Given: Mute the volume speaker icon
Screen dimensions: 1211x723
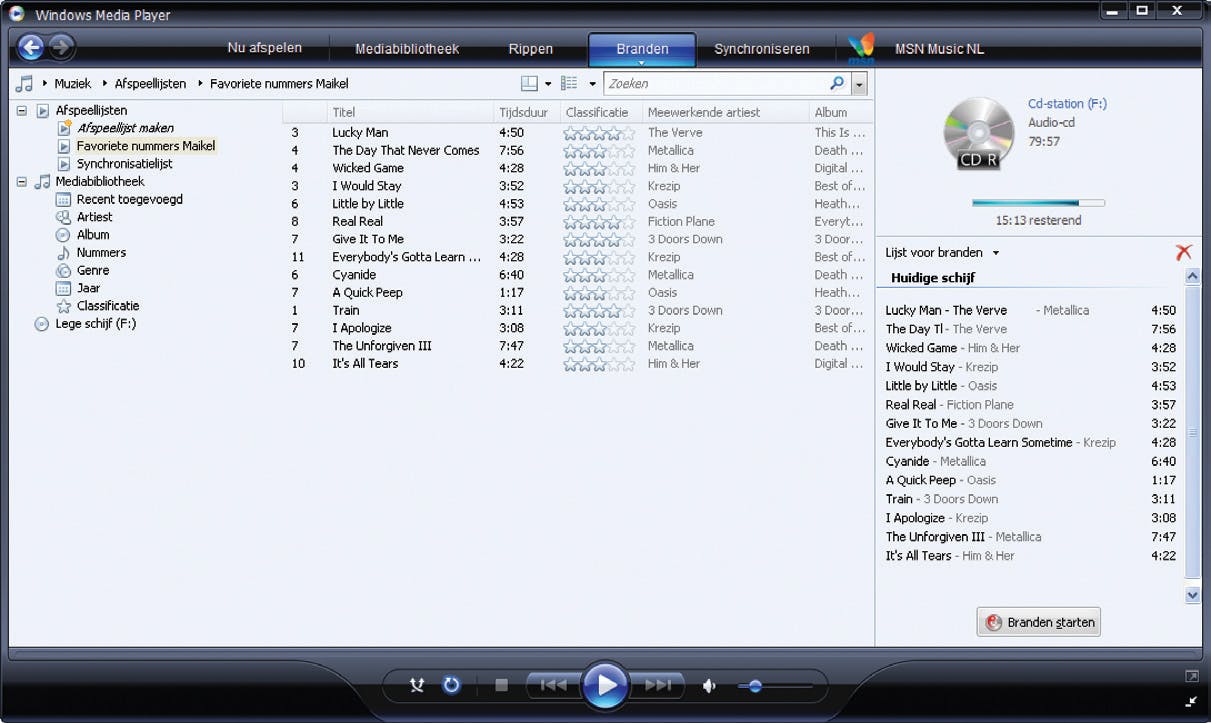Looking at the screenshot, I should pos(709,686).
